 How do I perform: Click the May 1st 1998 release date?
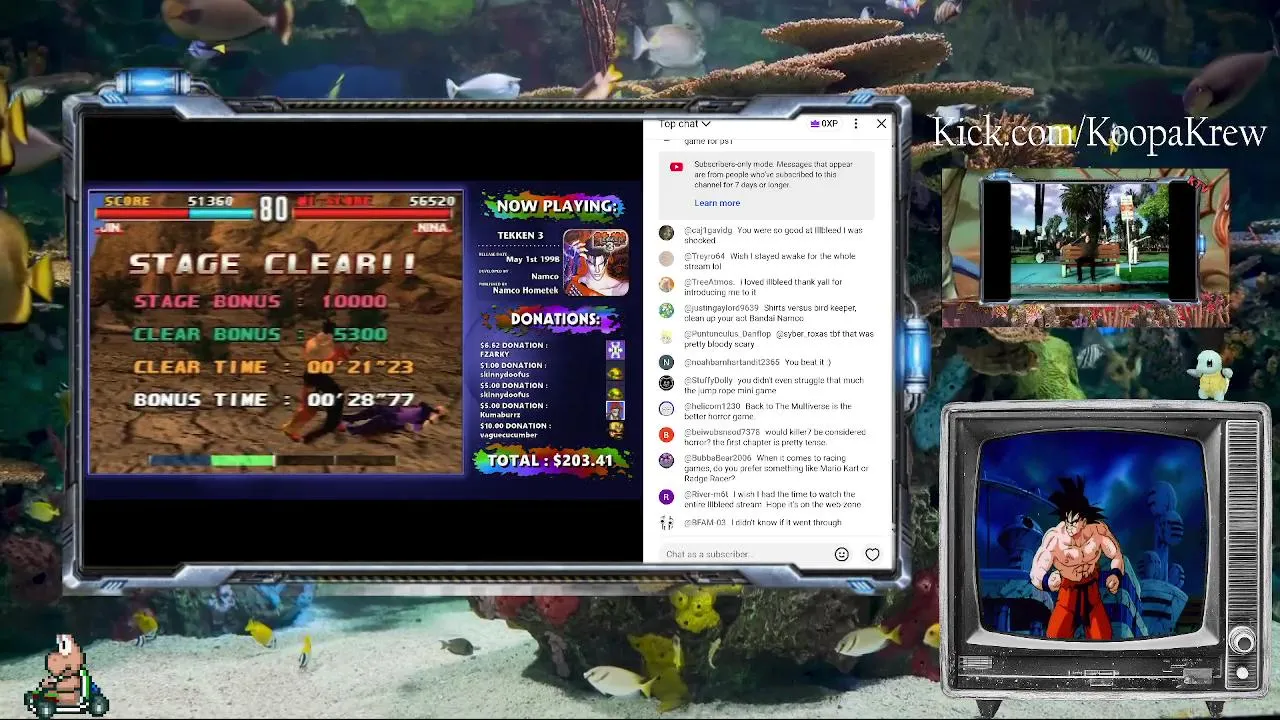click(532, 259)
